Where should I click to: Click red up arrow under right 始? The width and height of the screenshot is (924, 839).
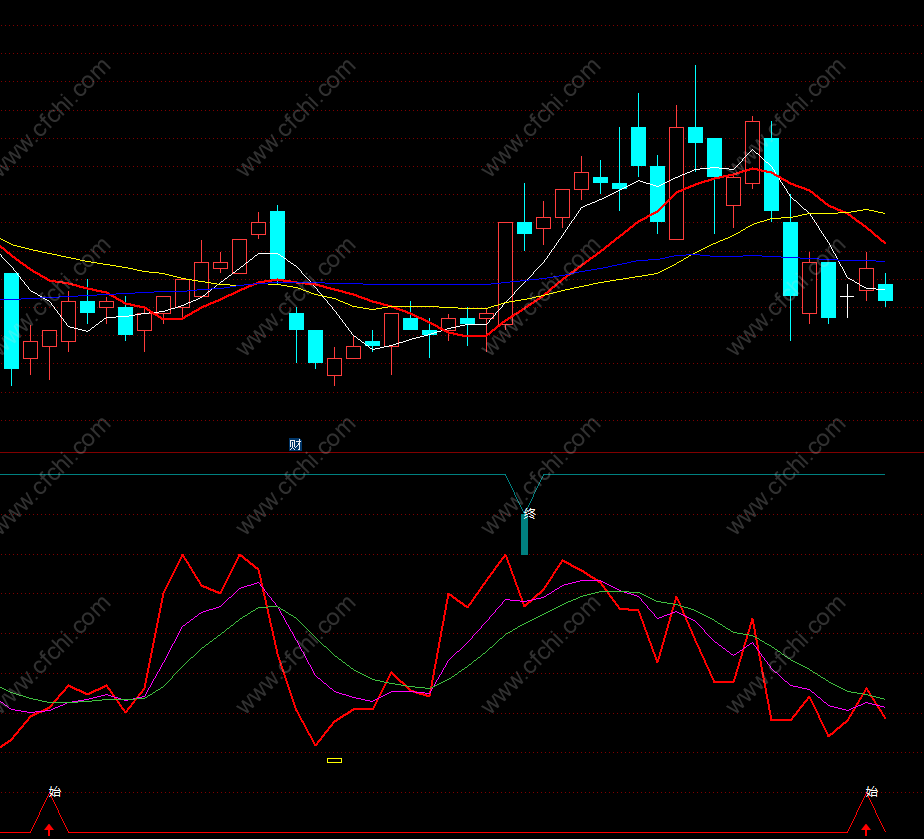click(866, 830)
